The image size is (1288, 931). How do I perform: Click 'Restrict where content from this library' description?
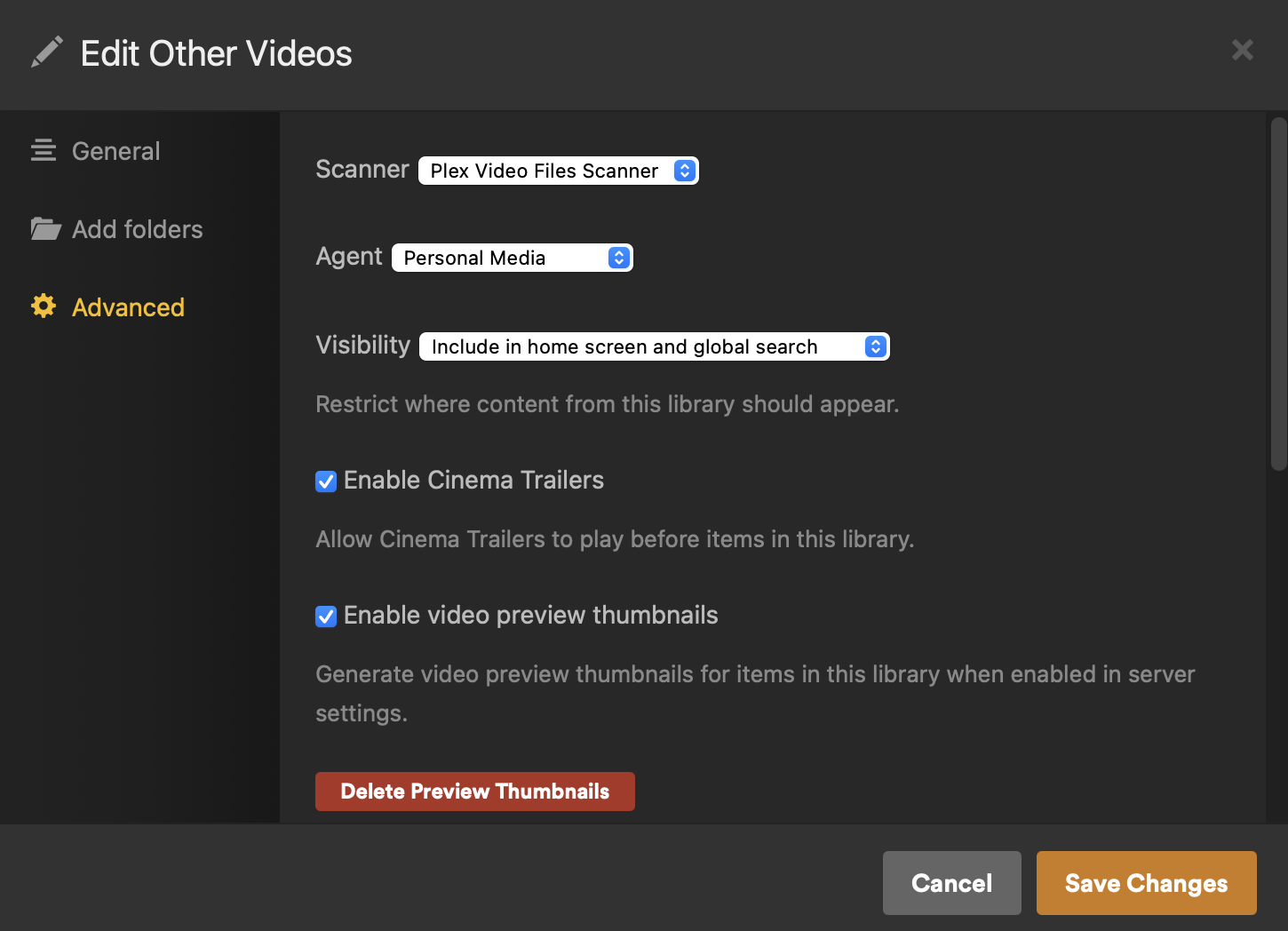pos(608,404)
